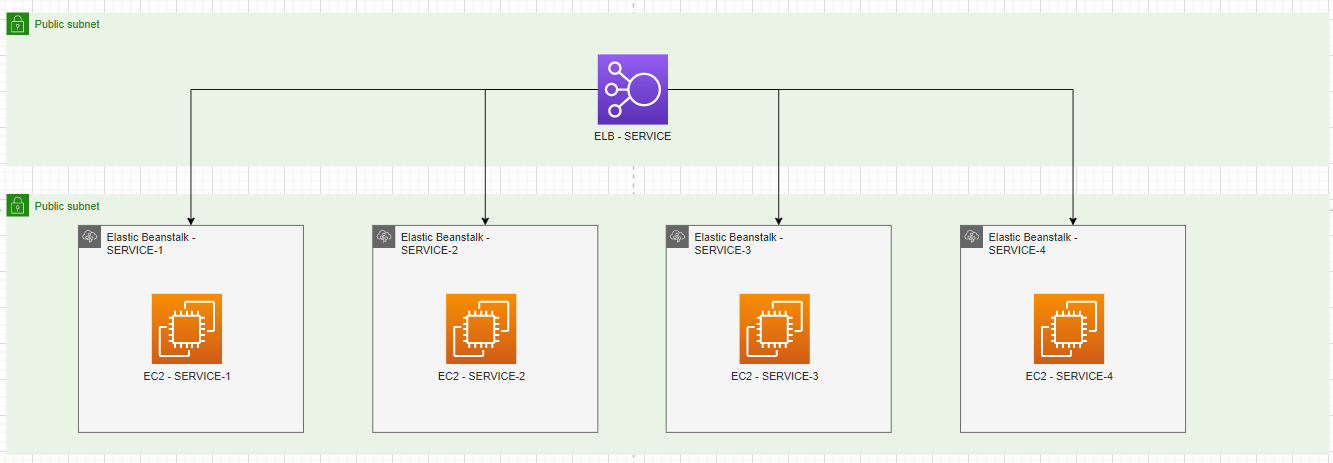Select the top Public subnet lock icon

17,24
